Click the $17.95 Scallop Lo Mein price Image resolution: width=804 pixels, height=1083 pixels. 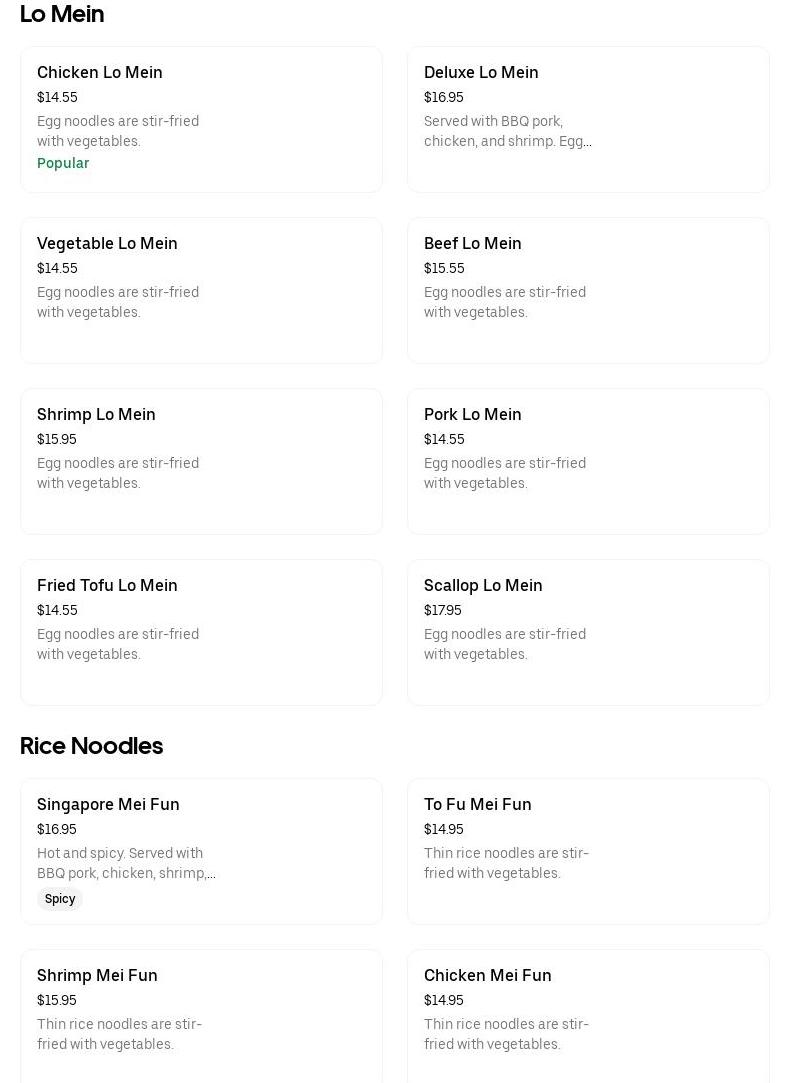(x=442, y=610)
